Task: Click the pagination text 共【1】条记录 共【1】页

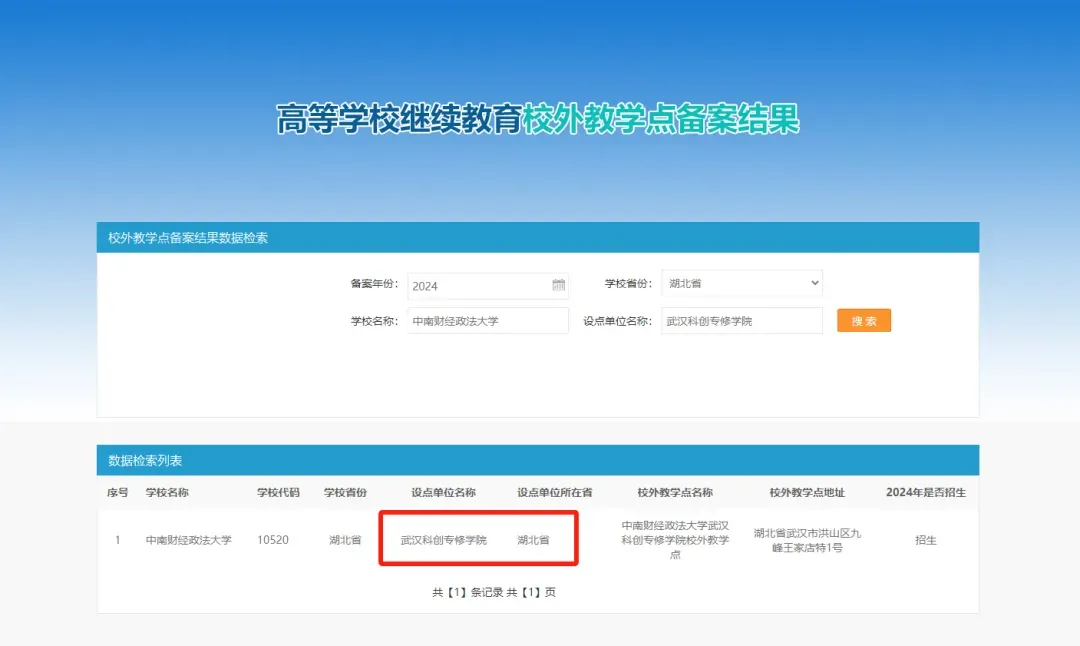Action: [x=494, y=592]
